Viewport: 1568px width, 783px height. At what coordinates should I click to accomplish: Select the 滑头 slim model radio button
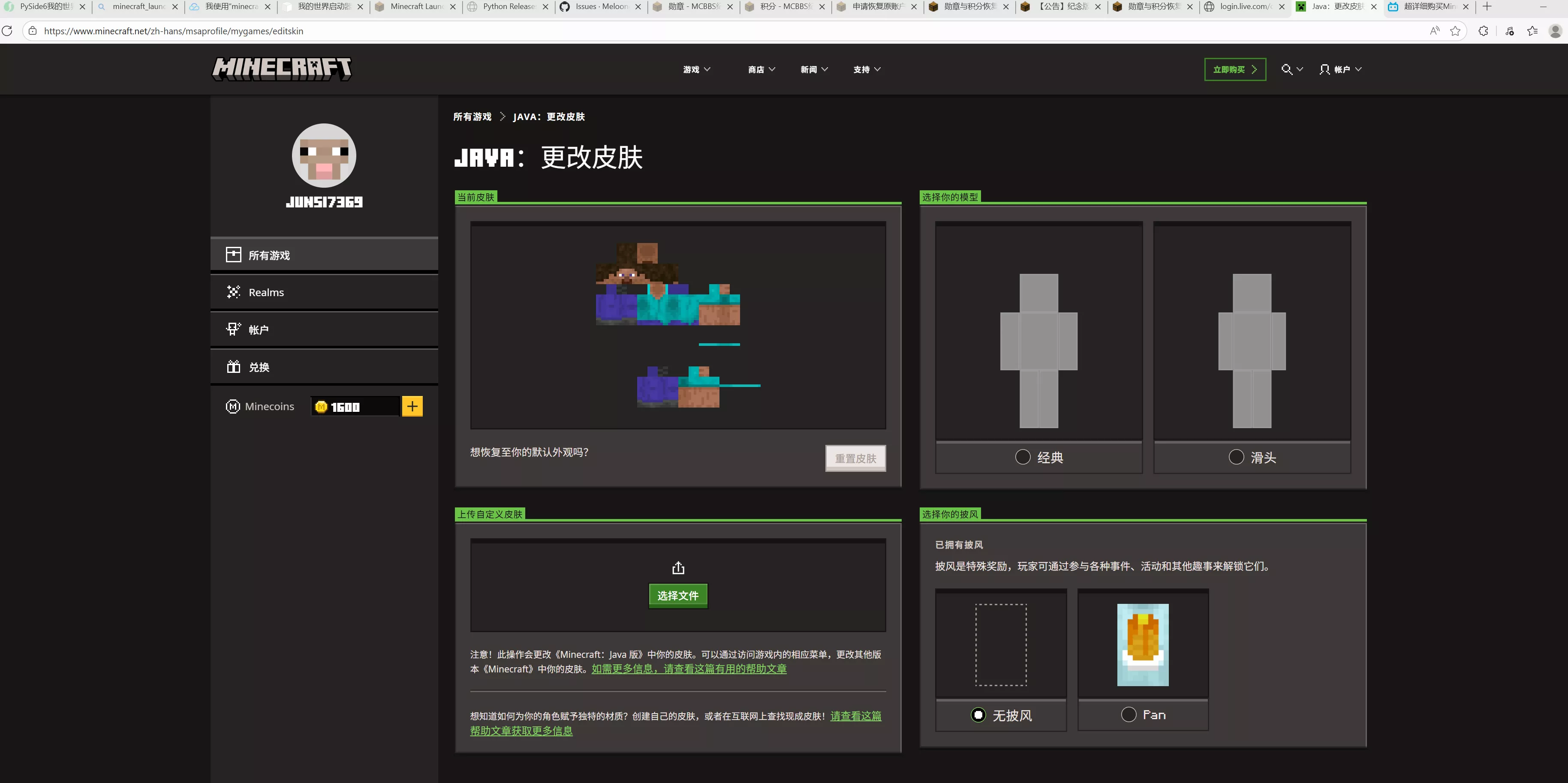[x=1236, y=457]
